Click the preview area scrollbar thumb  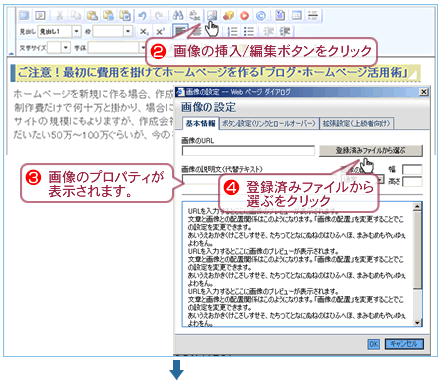pyautogui.click(x=417, y=250)
